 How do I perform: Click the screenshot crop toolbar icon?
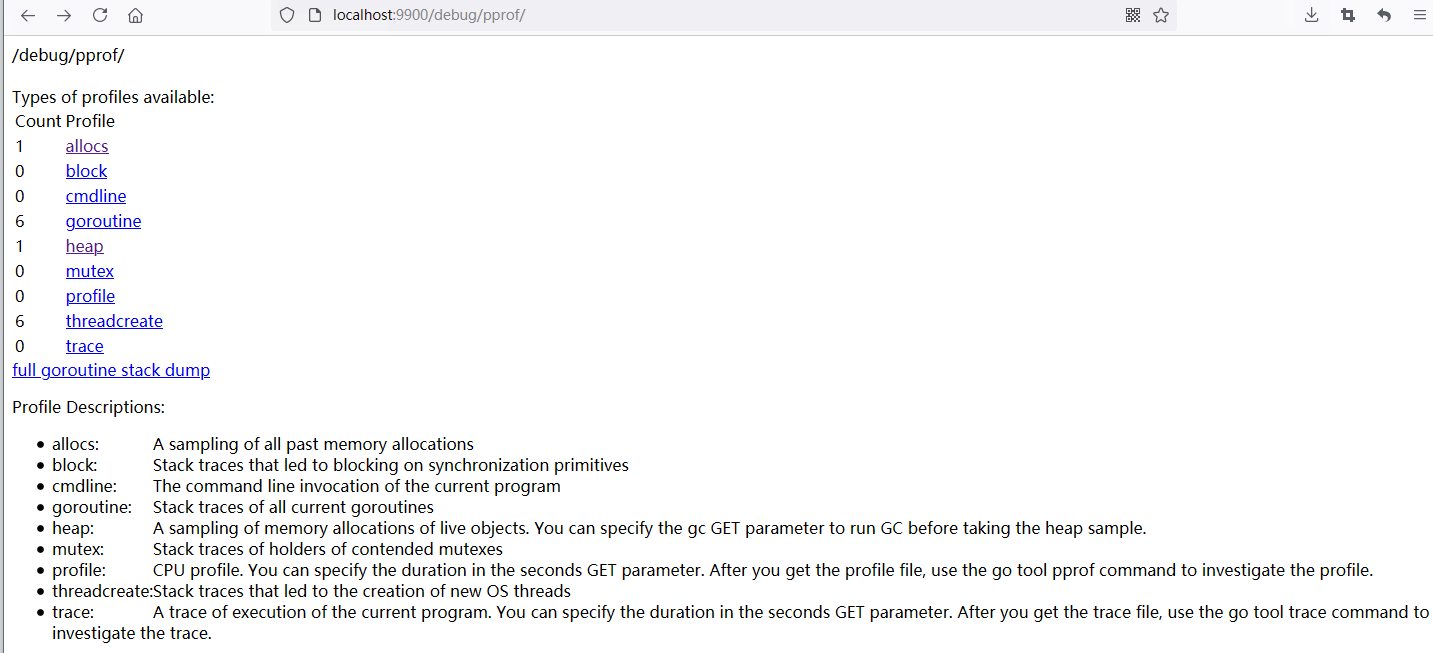click(x=1348, y=15)
